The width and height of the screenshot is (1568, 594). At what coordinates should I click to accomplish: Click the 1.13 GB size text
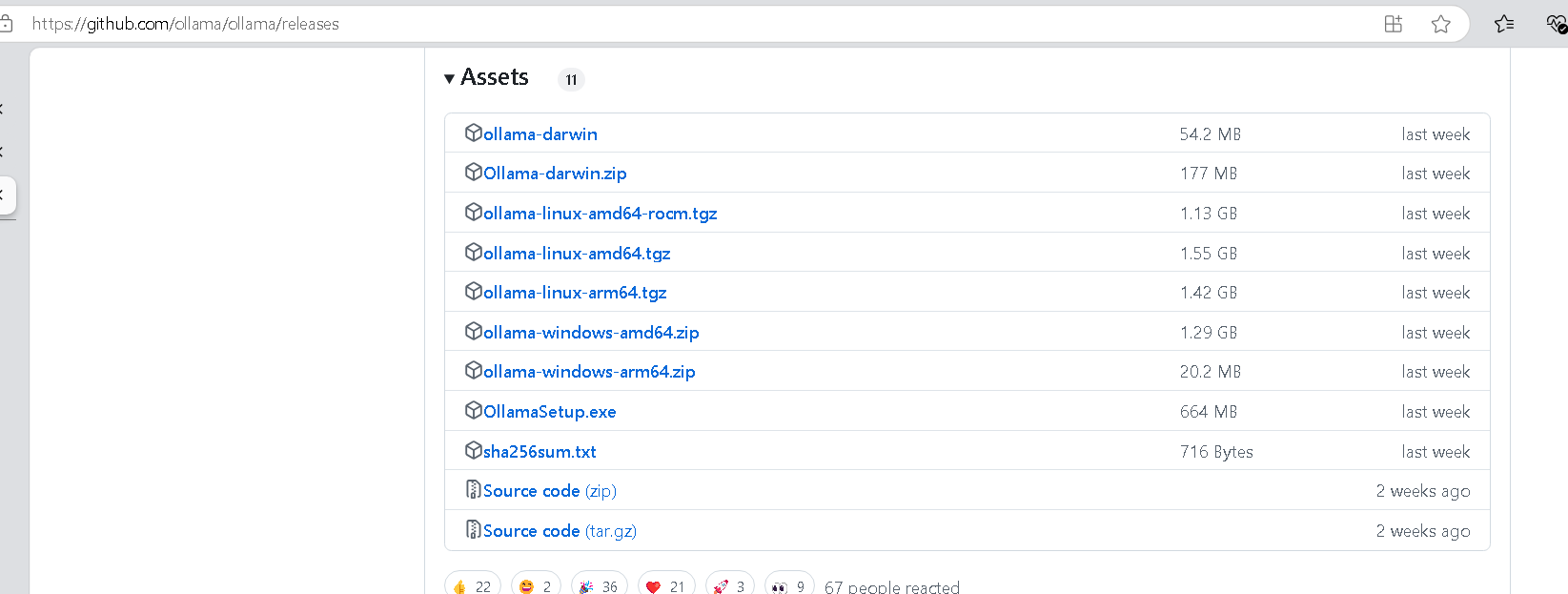pos(1209,214)
